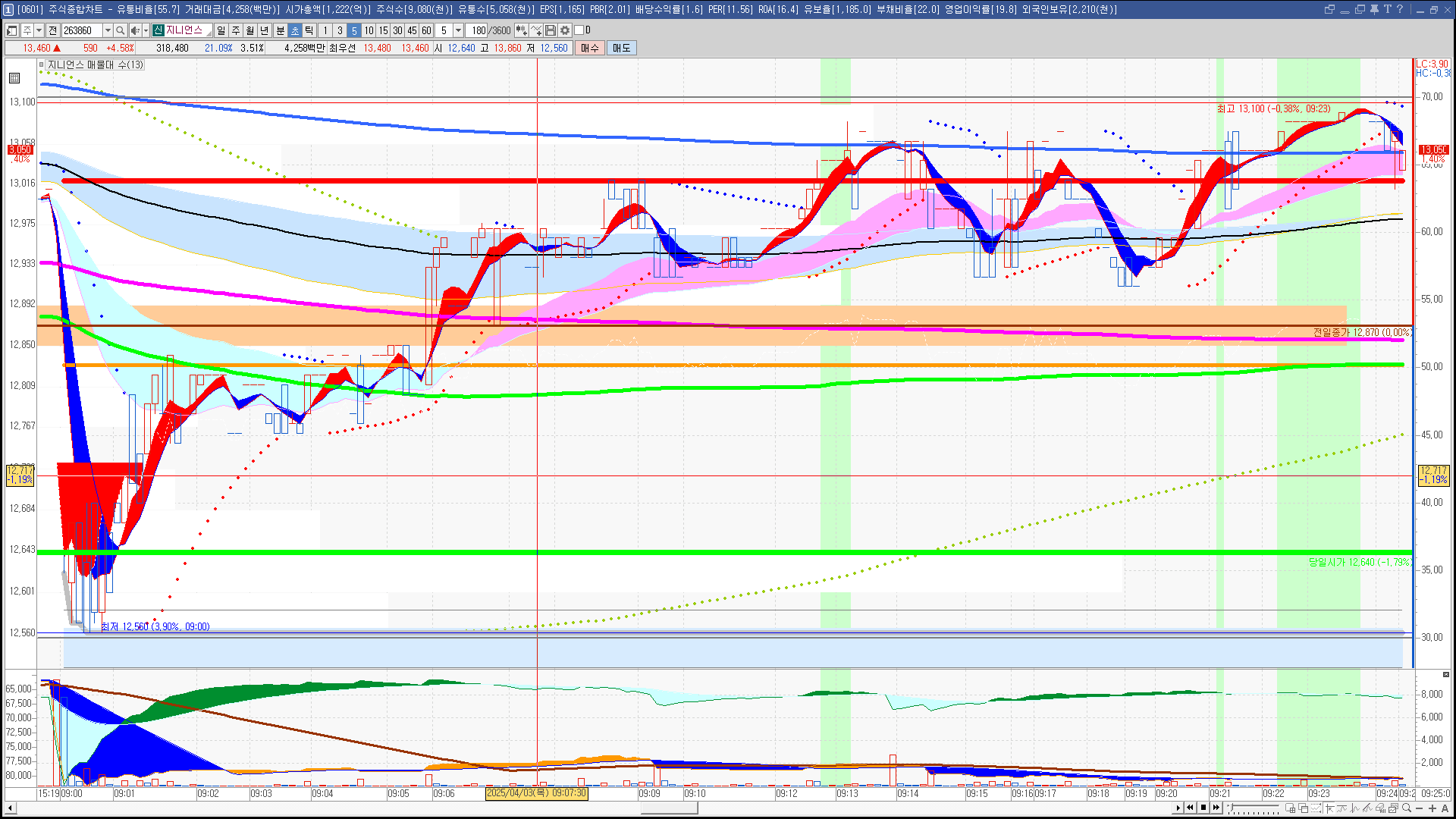
Task: Click the fast-forward playback button
Action: tap(1216, 808)
